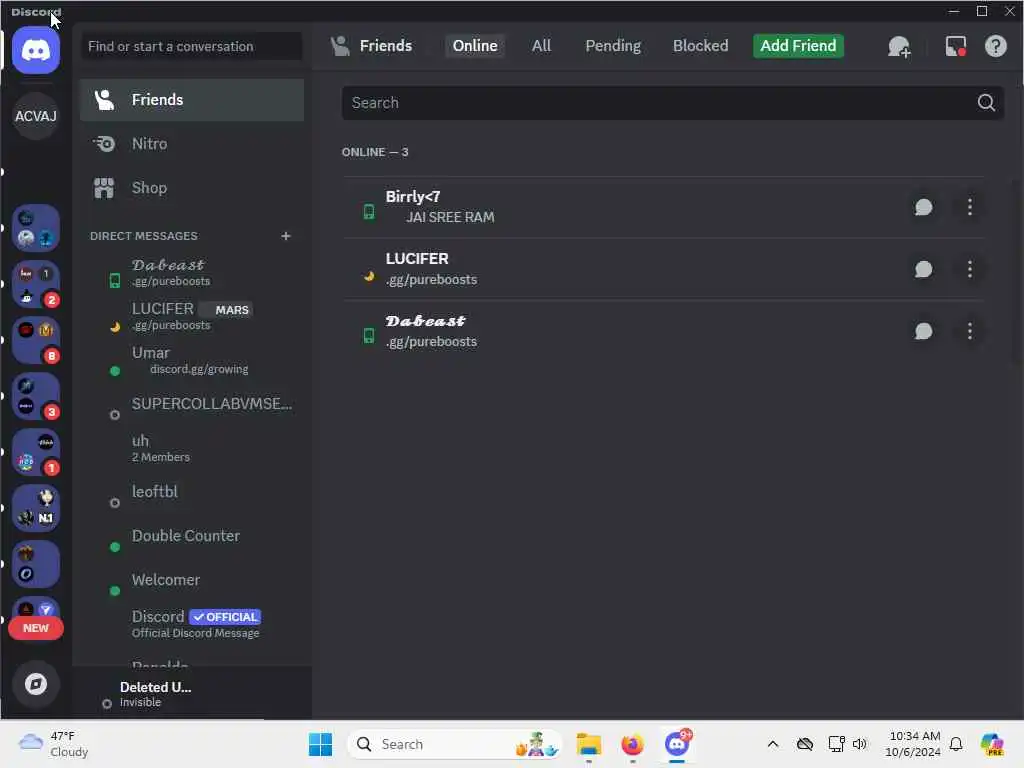Open DM with Umar
This screenshot has width=1024, height=768.
point(192,360)
